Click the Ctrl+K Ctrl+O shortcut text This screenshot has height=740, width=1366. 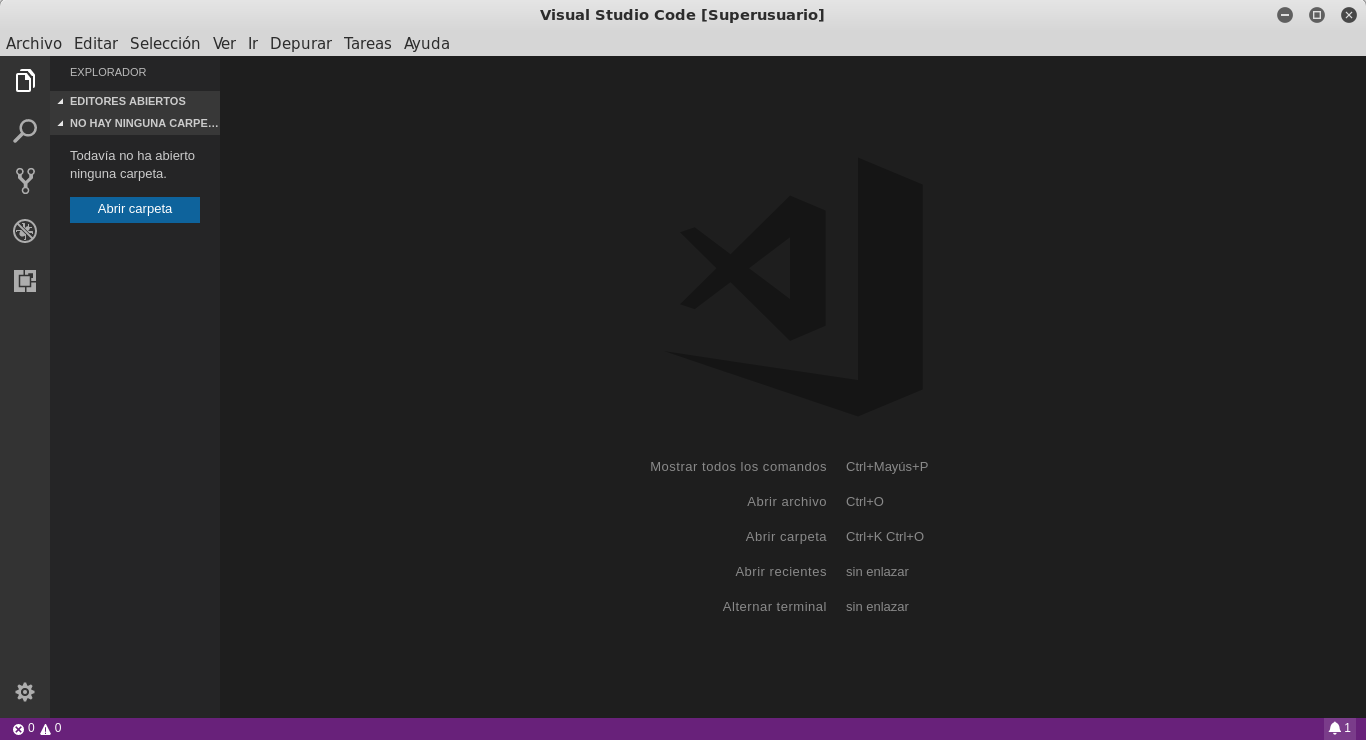click(x=885, y=537)
